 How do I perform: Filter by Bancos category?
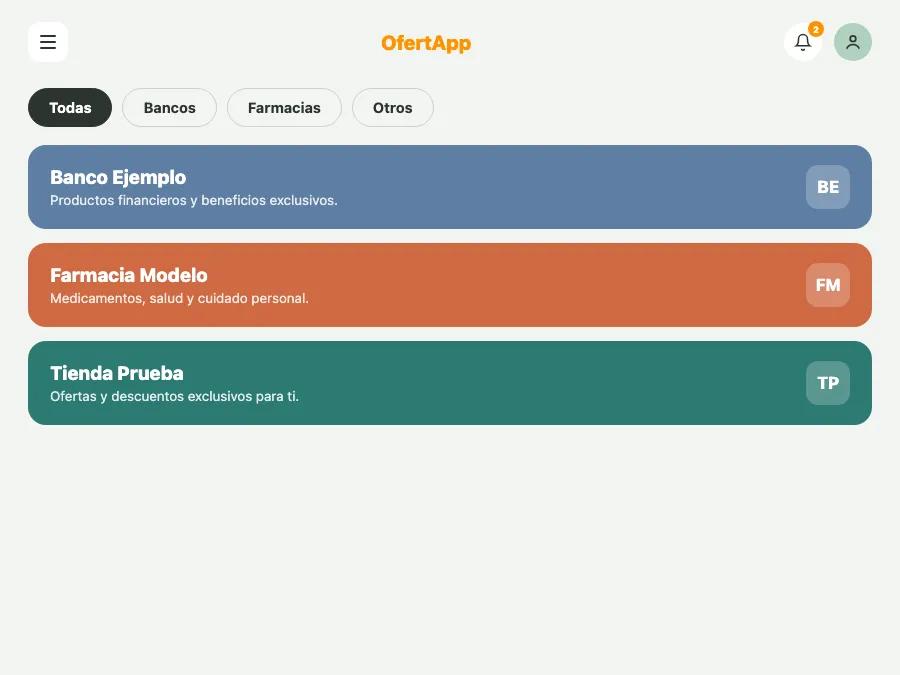click(169, 107)
